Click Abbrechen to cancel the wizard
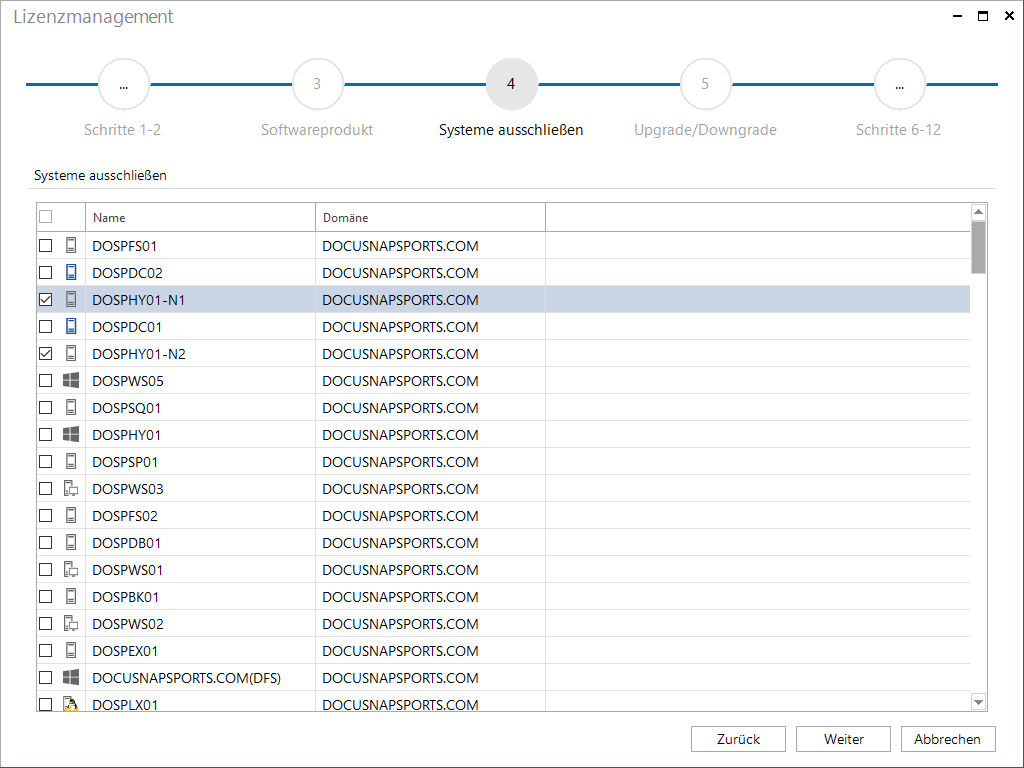Viewport: 1024px width, 768px height. 948,739
